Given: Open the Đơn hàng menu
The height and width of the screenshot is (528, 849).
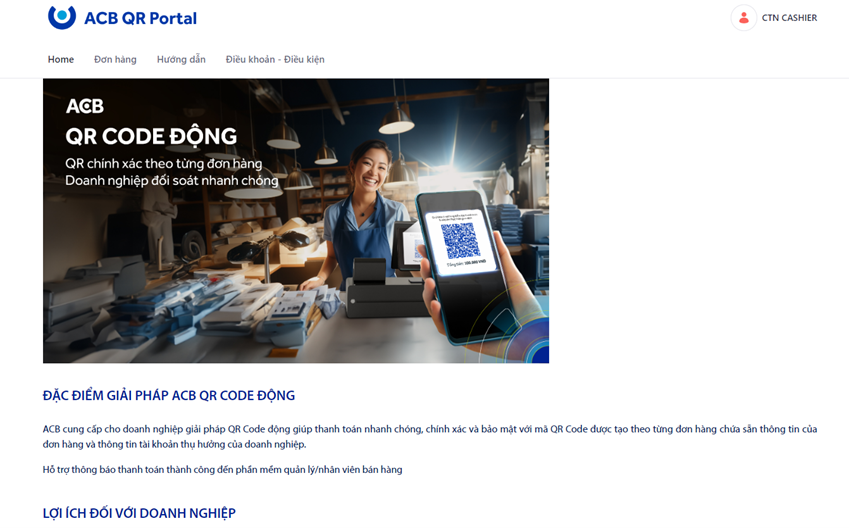Looking at the screenshot, I should coord(115,60).
